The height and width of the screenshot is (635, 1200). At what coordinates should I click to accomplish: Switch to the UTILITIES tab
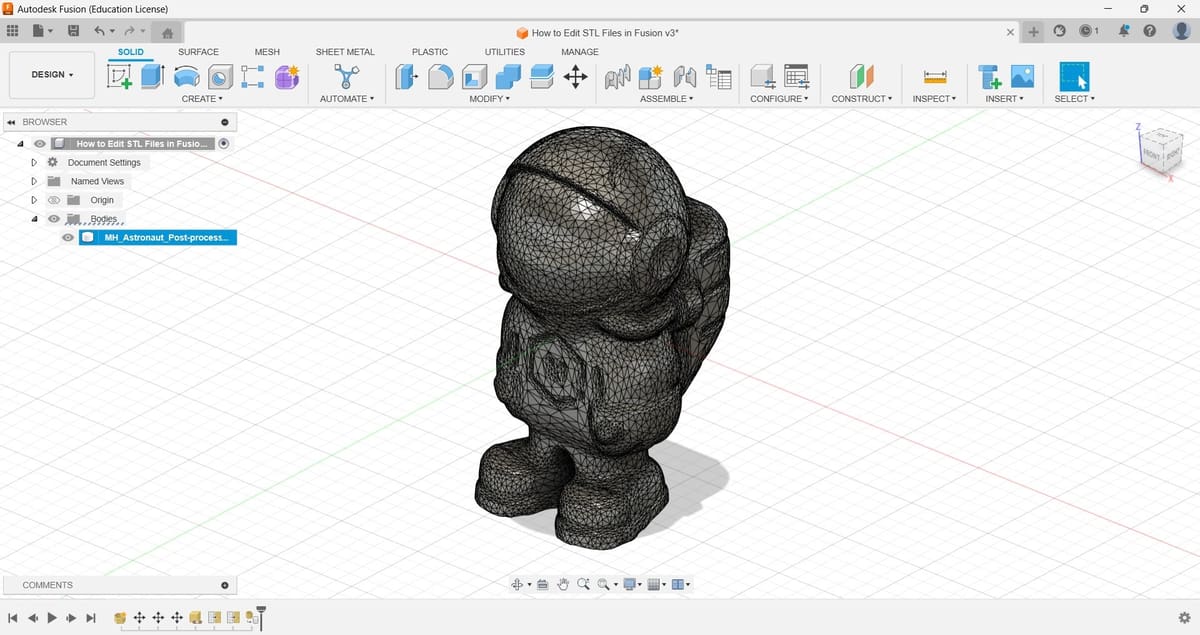(505, 52)
